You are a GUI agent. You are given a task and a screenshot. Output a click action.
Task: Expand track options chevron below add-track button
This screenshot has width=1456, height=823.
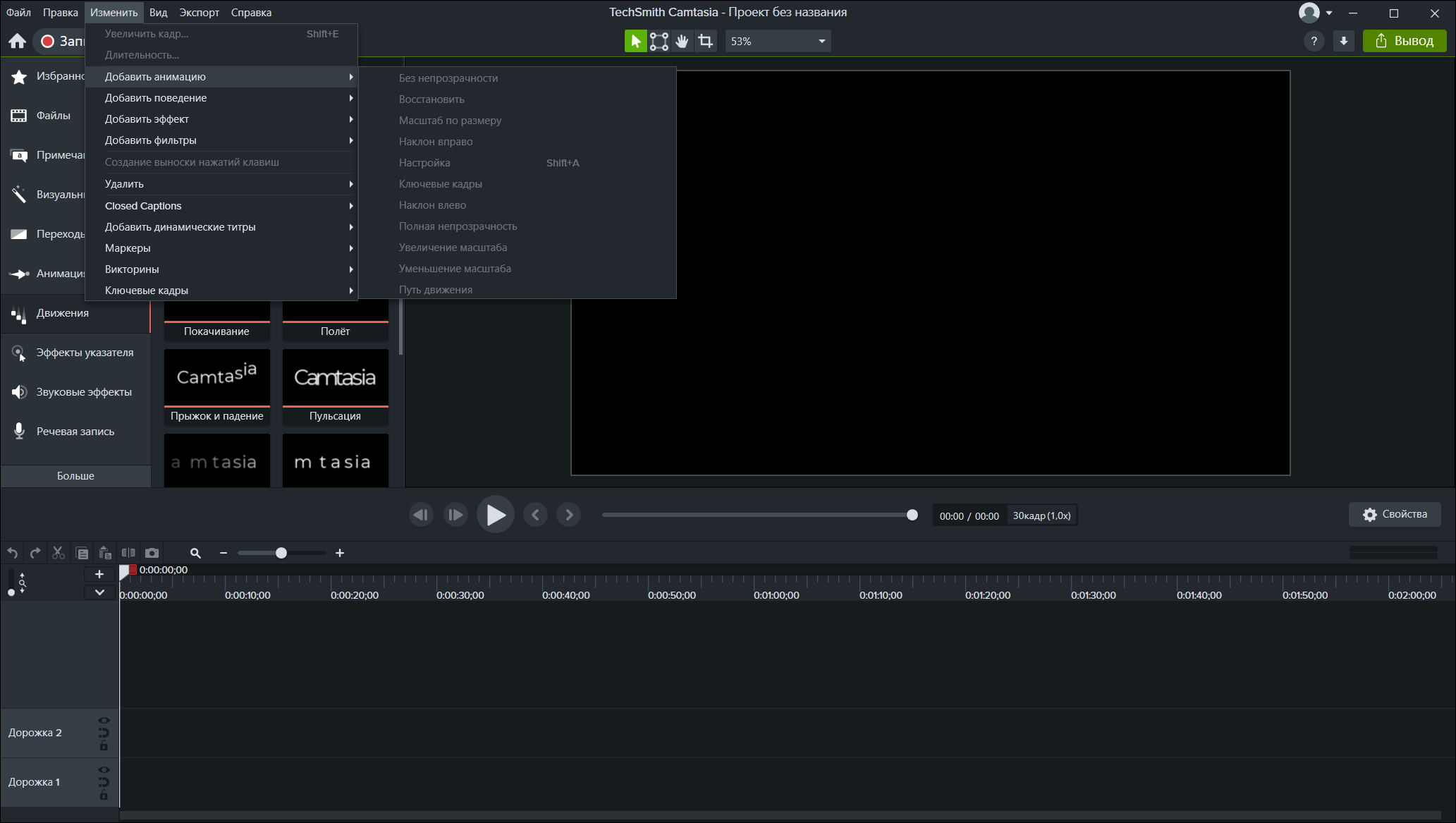[x=99, y=592]
